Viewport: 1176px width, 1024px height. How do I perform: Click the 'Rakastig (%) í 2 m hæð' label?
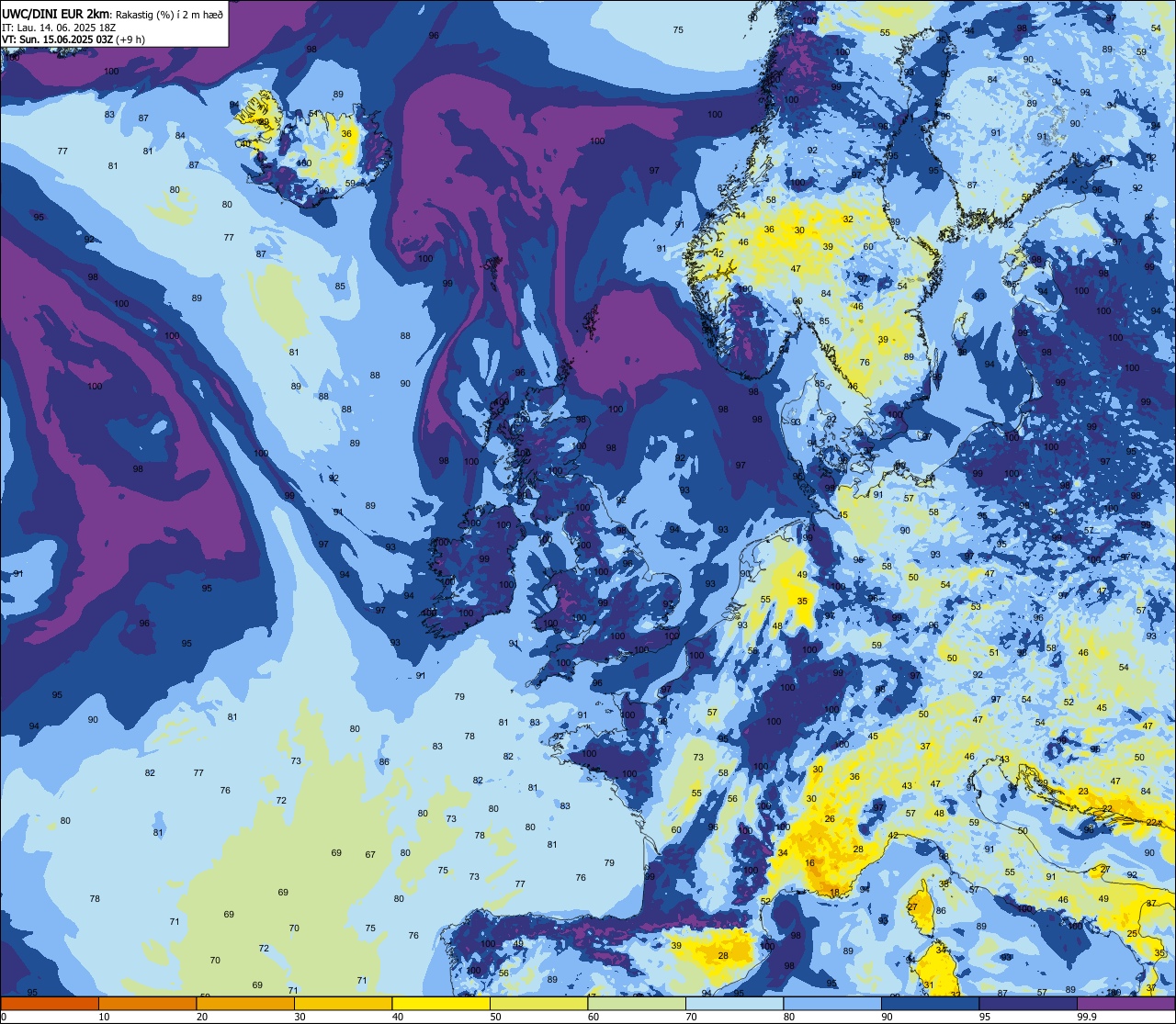[168, 14]
